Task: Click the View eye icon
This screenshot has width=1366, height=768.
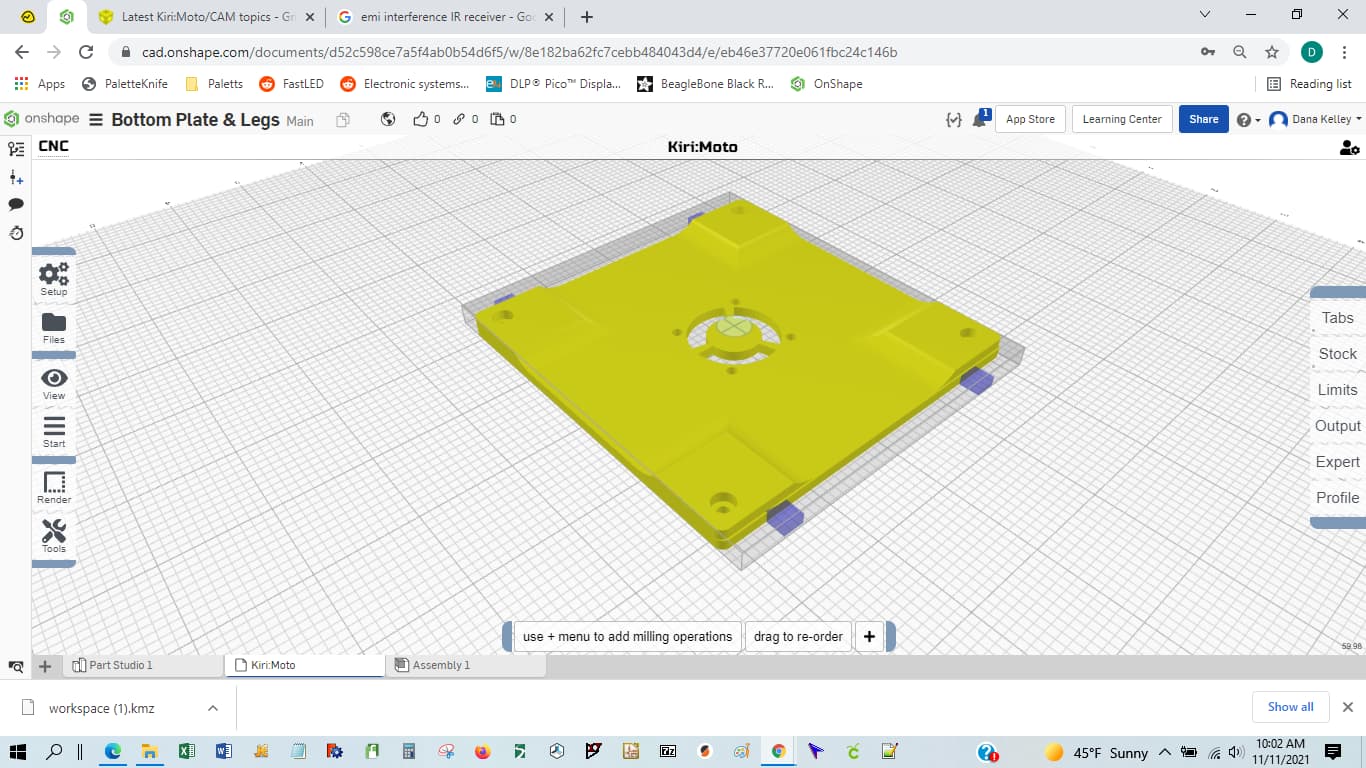Action: 54,382
